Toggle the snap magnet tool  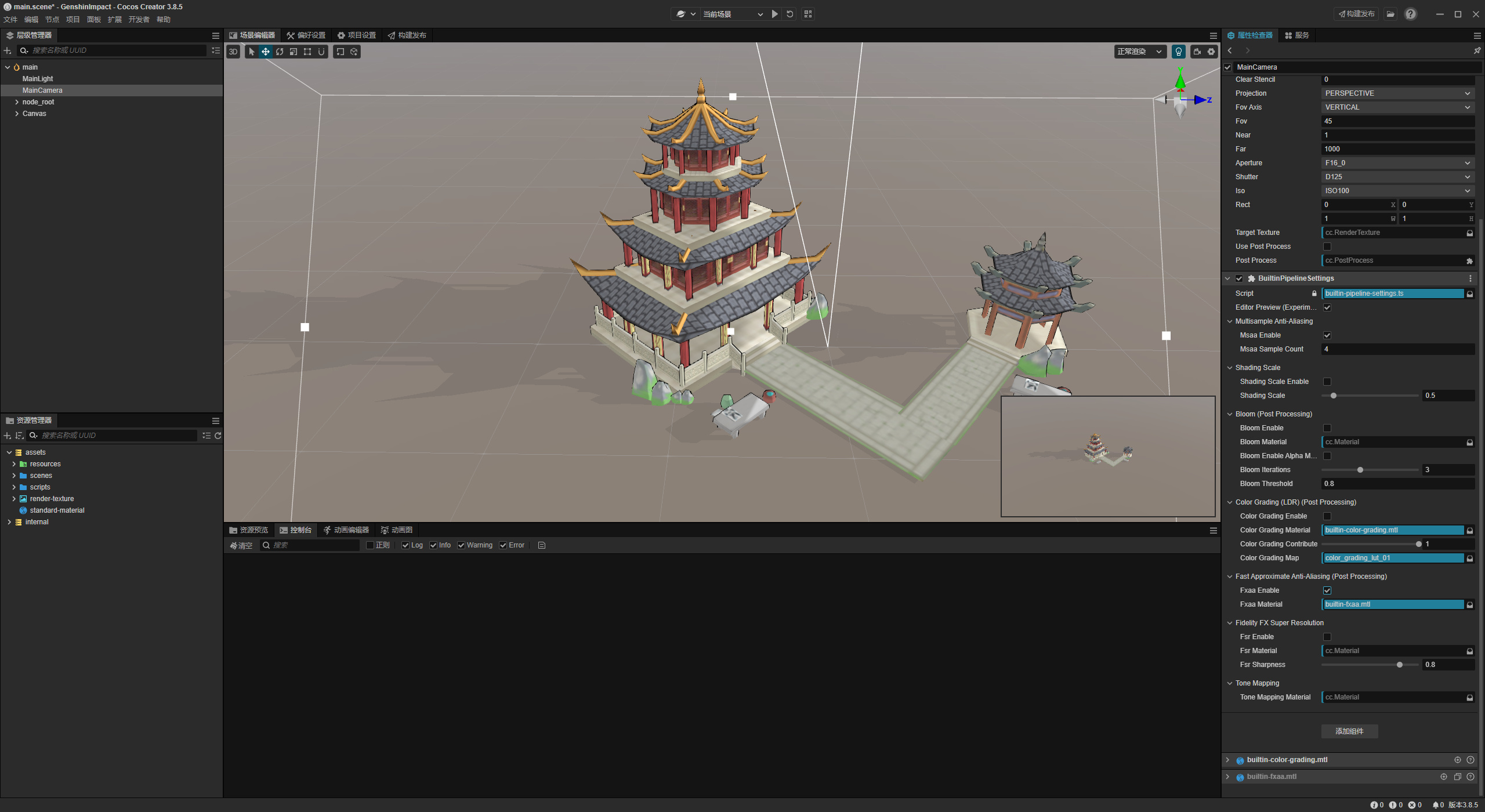321,52
